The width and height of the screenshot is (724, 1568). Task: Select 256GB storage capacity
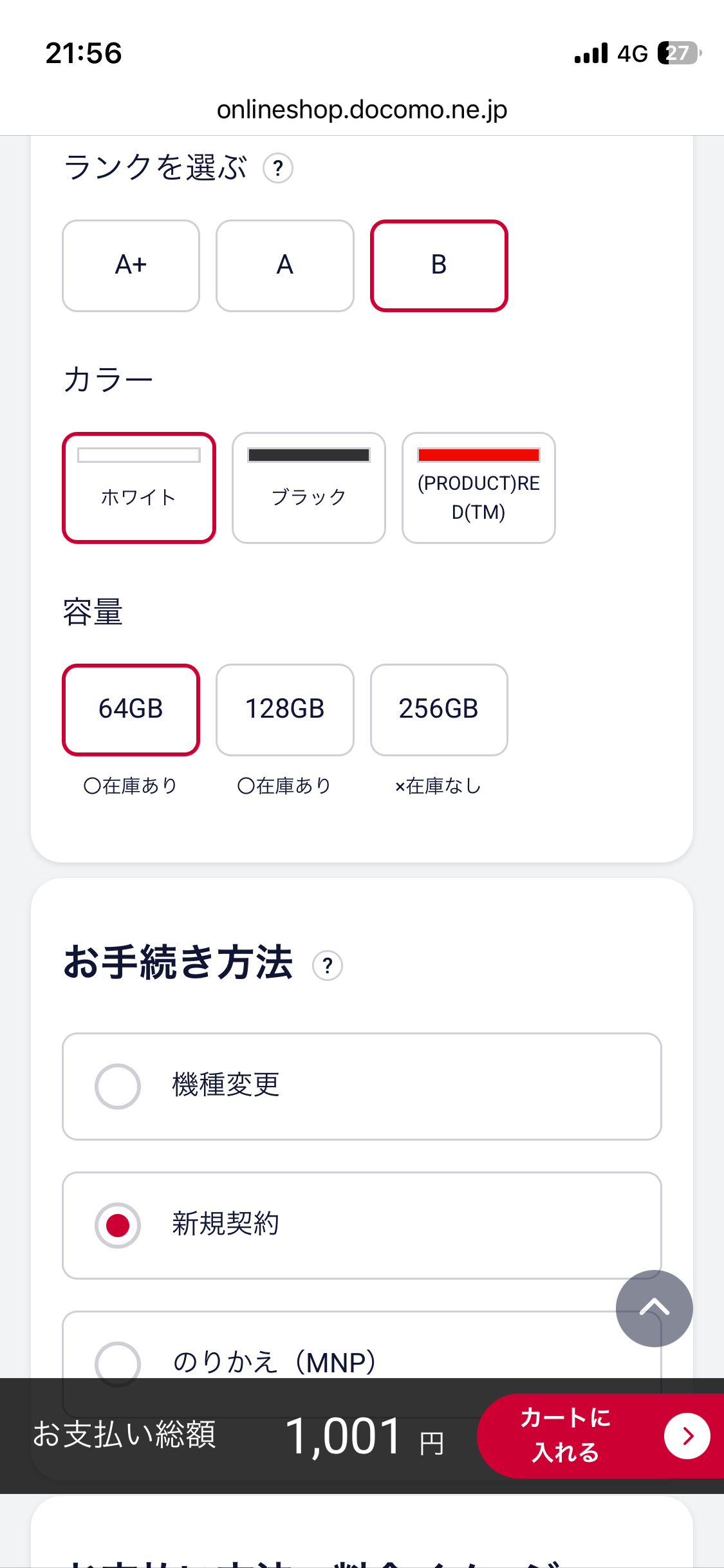[439, 709]
